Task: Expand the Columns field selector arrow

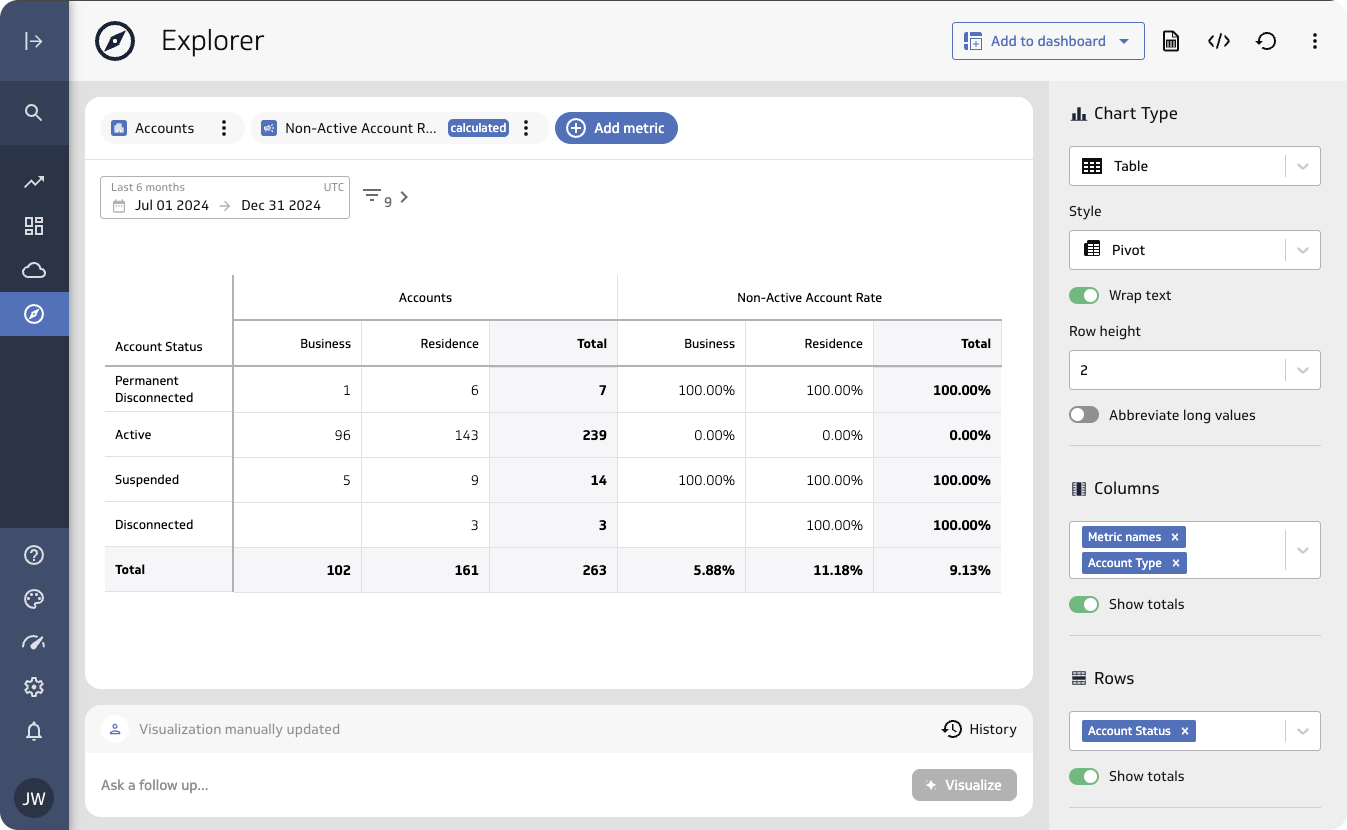Action: coord(1303,550)
